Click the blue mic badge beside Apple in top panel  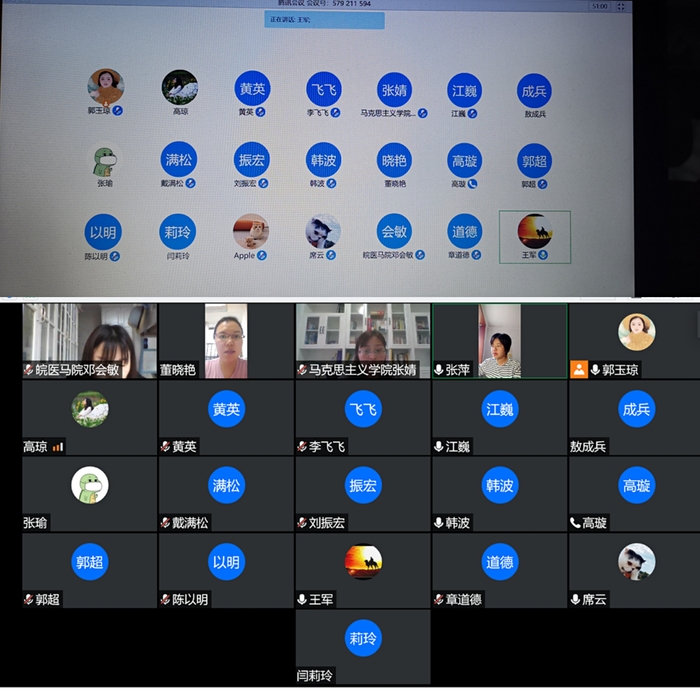(x=262, y=255)
